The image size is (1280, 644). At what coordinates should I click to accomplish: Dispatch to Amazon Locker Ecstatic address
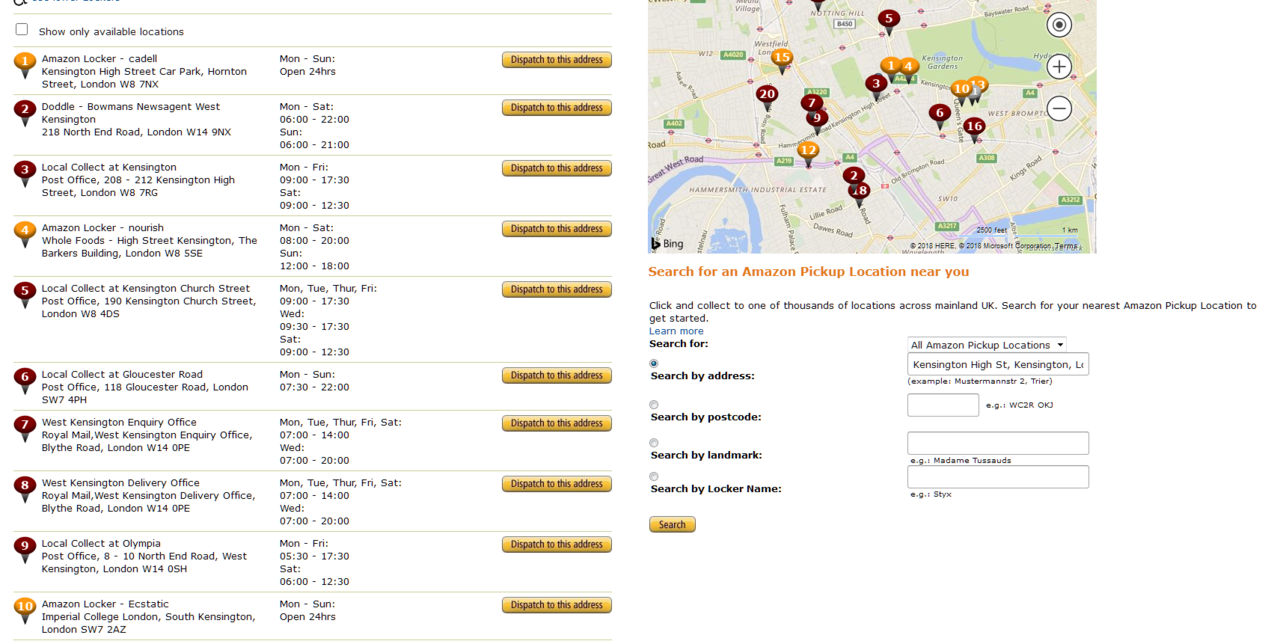pos(557,605)
